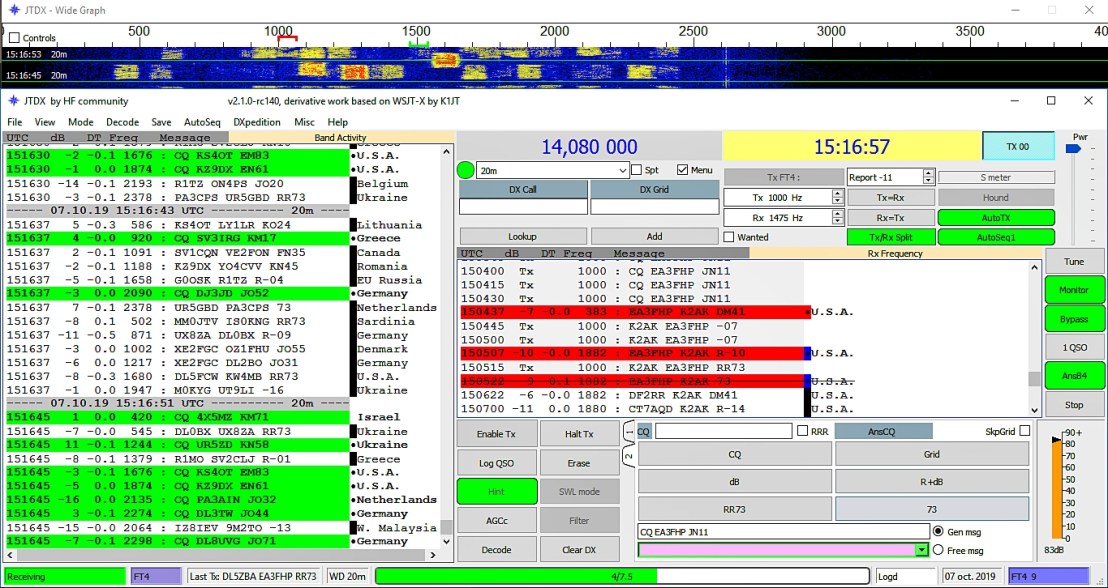Viewport: 1108px width, 588px height.
Task: Tick the SkpGrid checkbox
Action: 1025,431
